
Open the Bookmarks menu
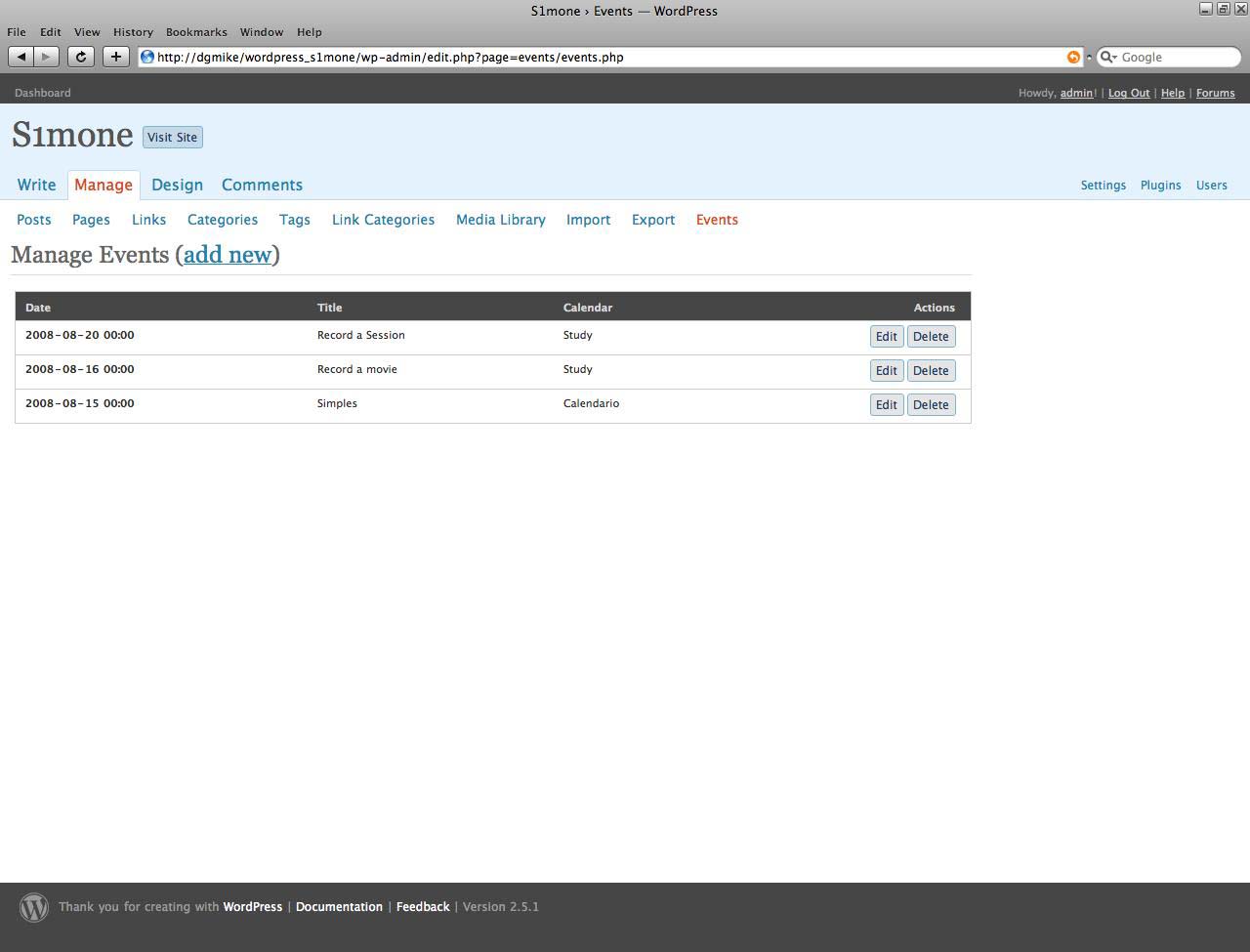point(196,32)
